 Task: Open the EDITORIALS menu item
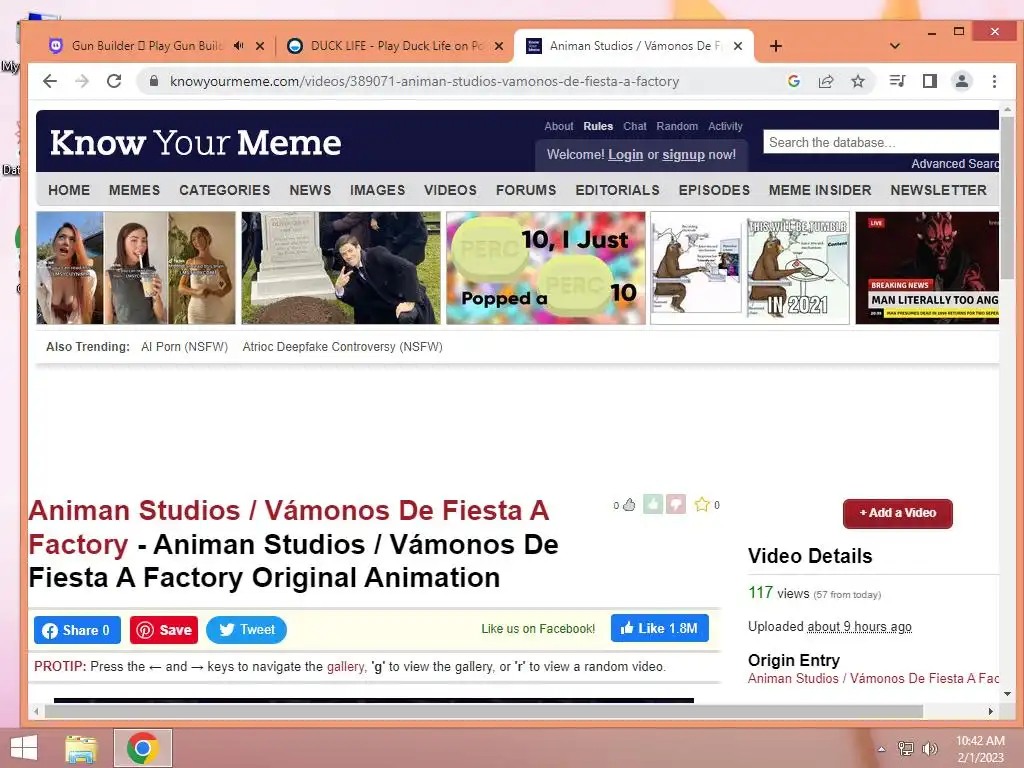pos(617,190)
